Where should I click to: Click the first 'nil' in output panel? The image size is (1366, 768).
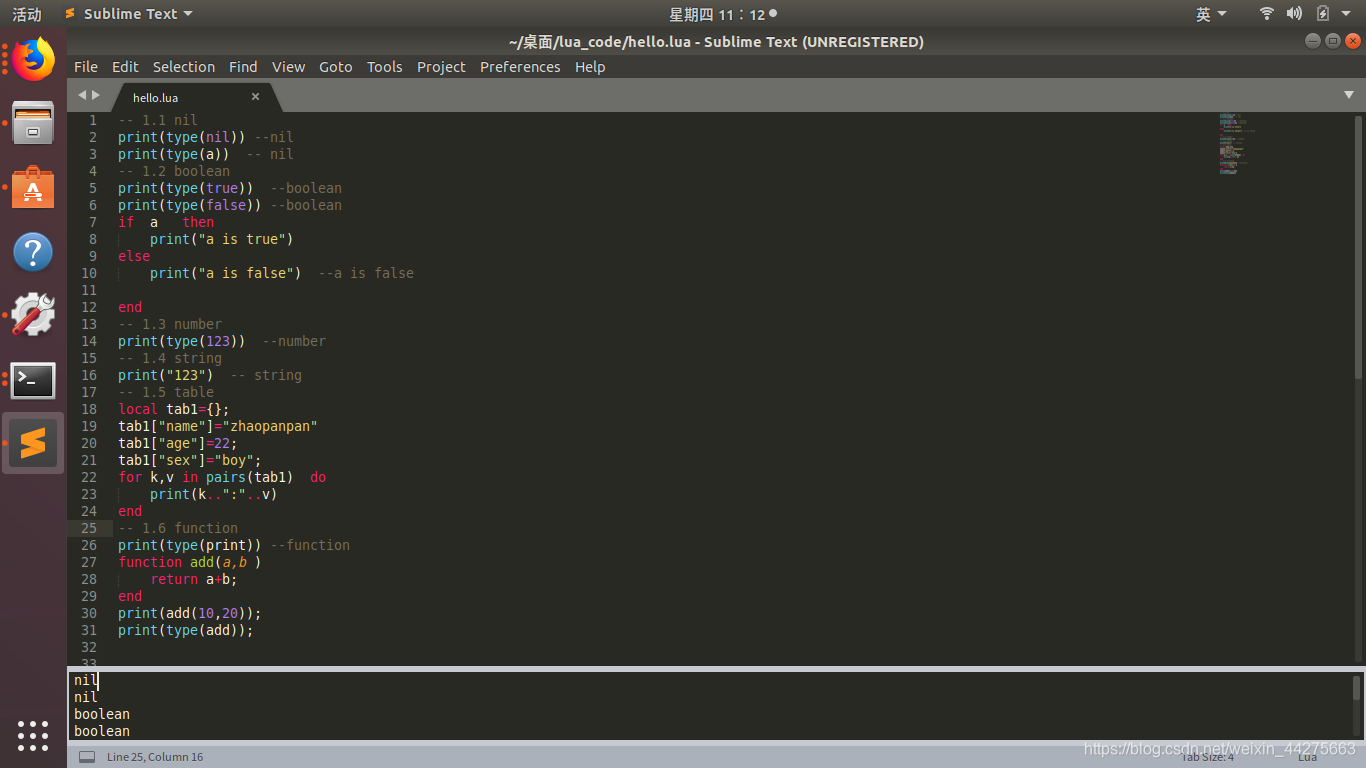coord(86,680)
